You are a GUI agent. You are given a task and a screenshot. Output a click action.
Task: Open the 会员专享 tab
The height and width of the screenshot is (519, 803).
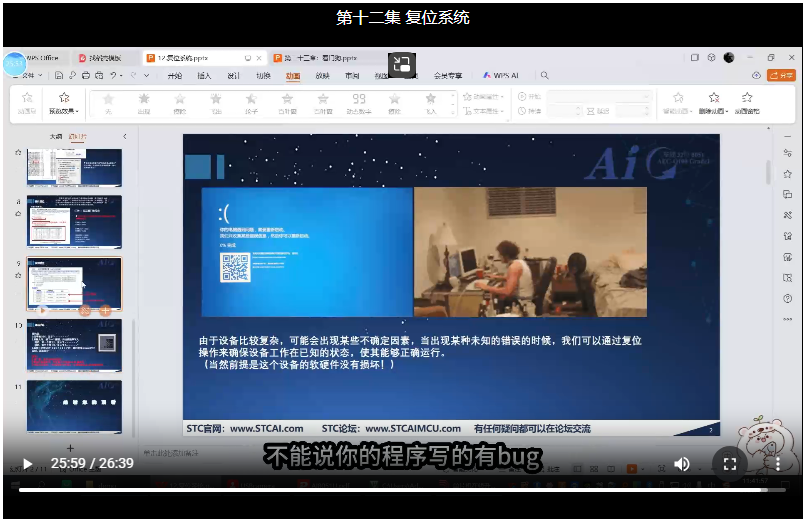tap(448, 76)
